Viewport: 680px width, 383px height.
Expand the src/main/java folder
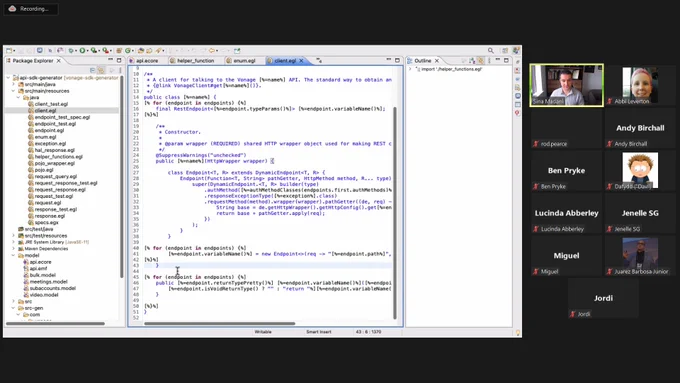pos(13,84)
